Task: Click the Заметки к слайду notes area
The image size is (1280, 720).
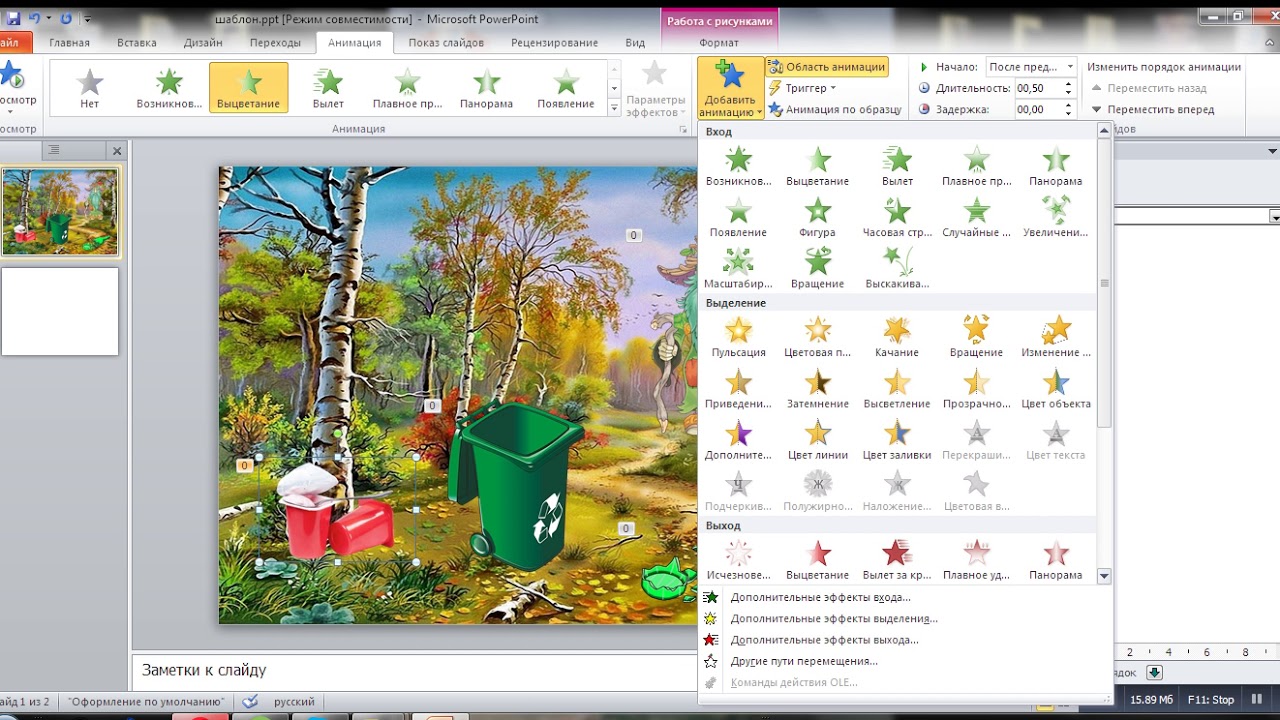Action: click(414, 670)
